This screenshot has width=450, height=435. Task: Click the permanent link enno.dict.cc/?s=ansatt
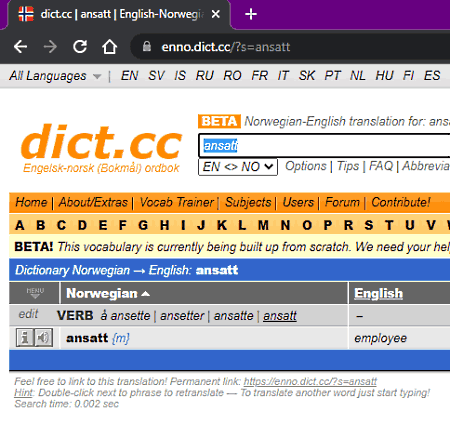(x=310, y=381)
